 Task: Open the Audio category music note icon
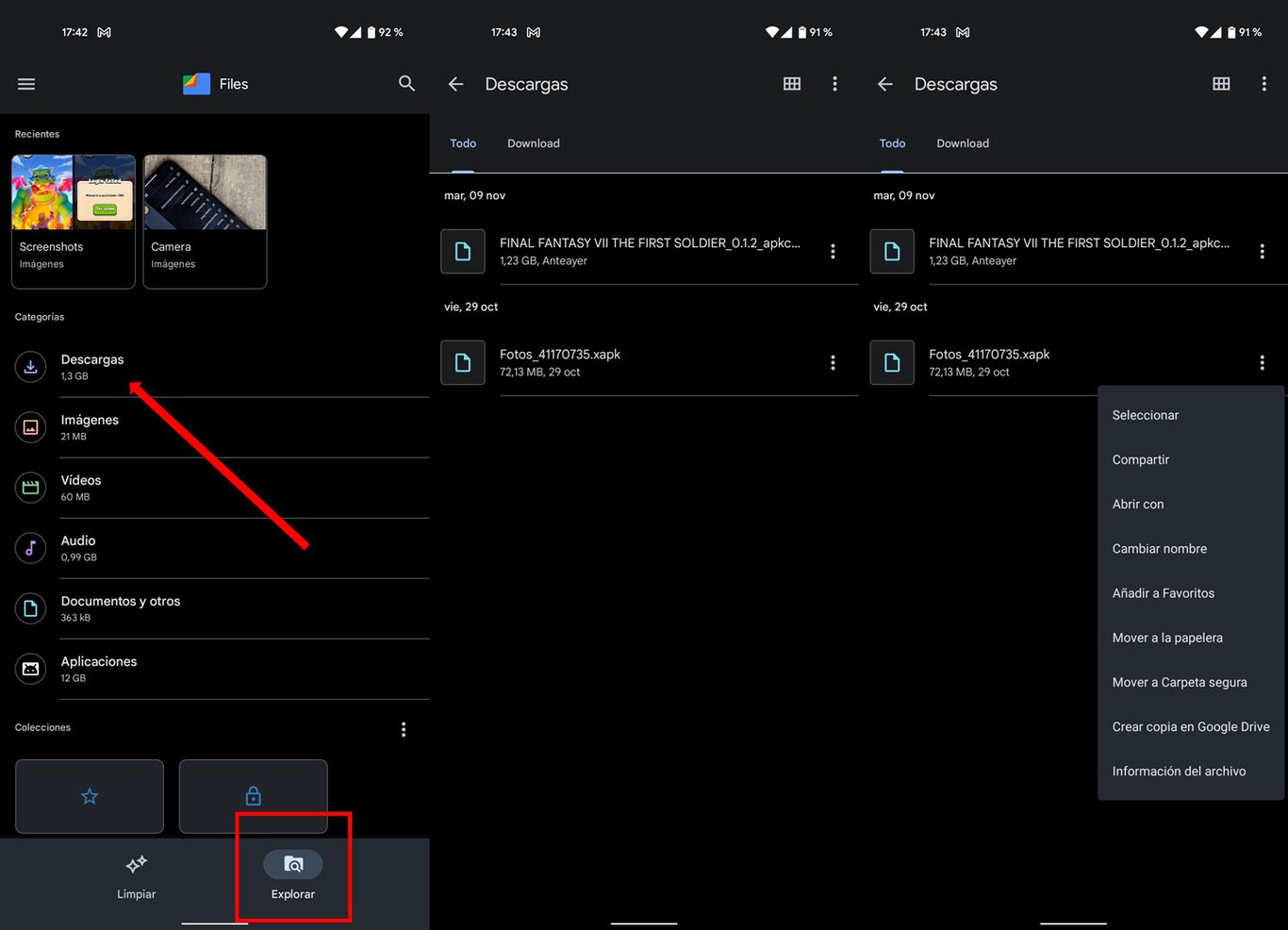click(x=30, y=548)
